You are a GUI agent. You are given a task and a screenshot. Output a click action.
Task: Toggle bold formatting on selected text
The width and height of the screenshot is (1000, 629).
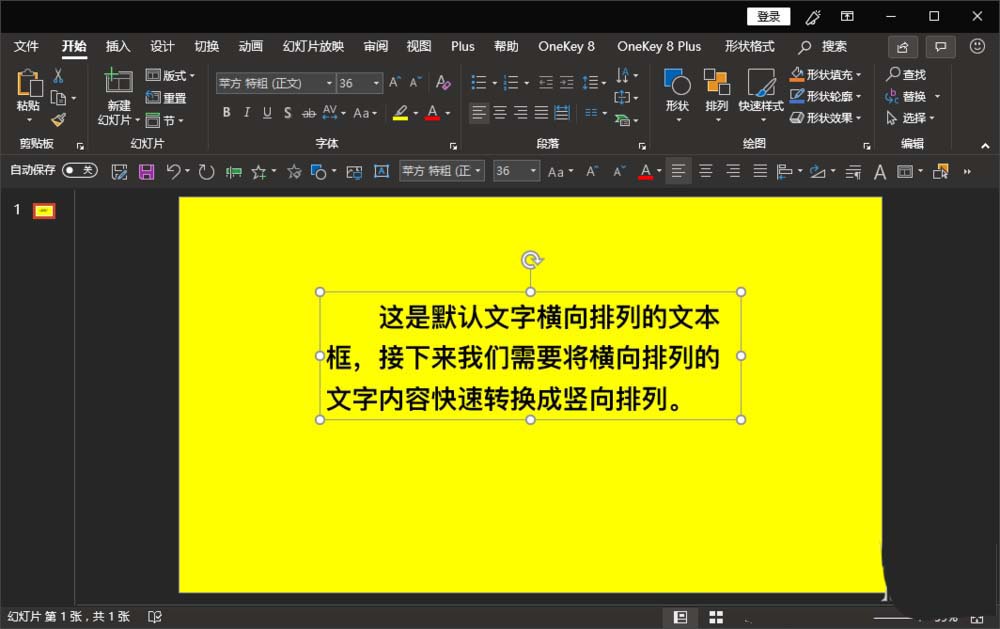coord(227,113)
